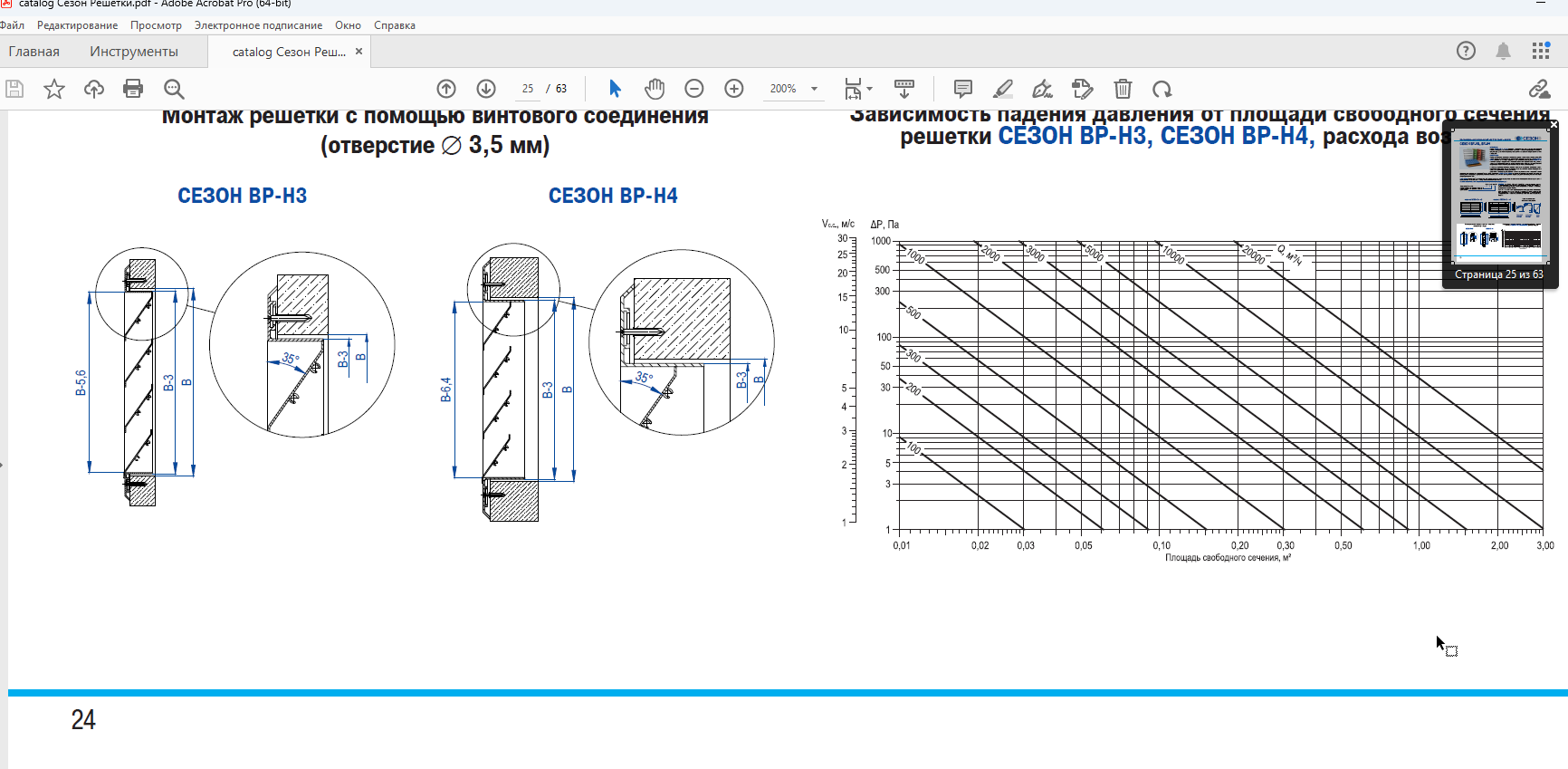Zoom in with the plus circle icon

click(x=734, y=89)
